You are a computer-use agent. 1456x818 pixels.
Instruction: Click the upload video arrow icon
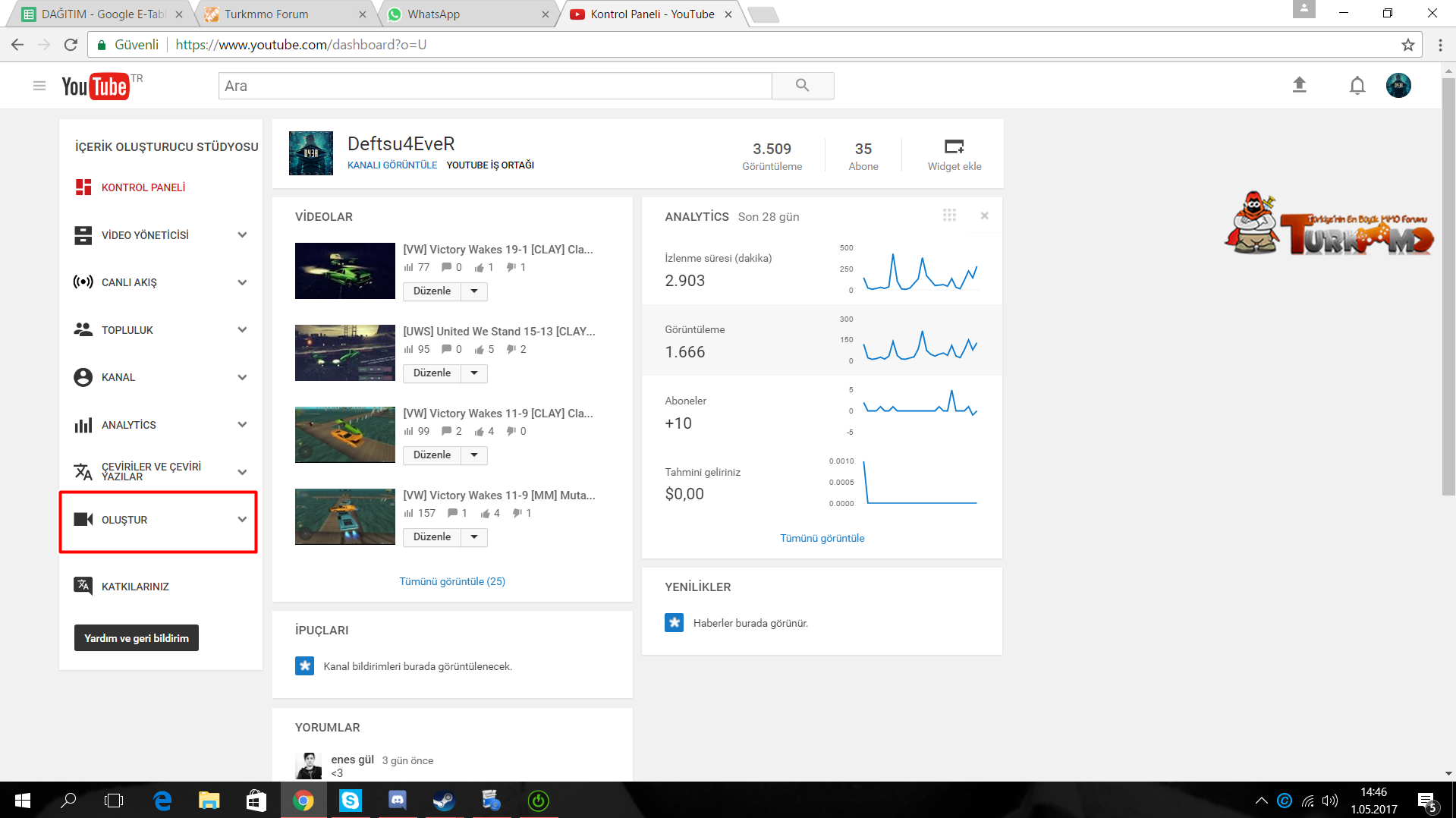1299,85
